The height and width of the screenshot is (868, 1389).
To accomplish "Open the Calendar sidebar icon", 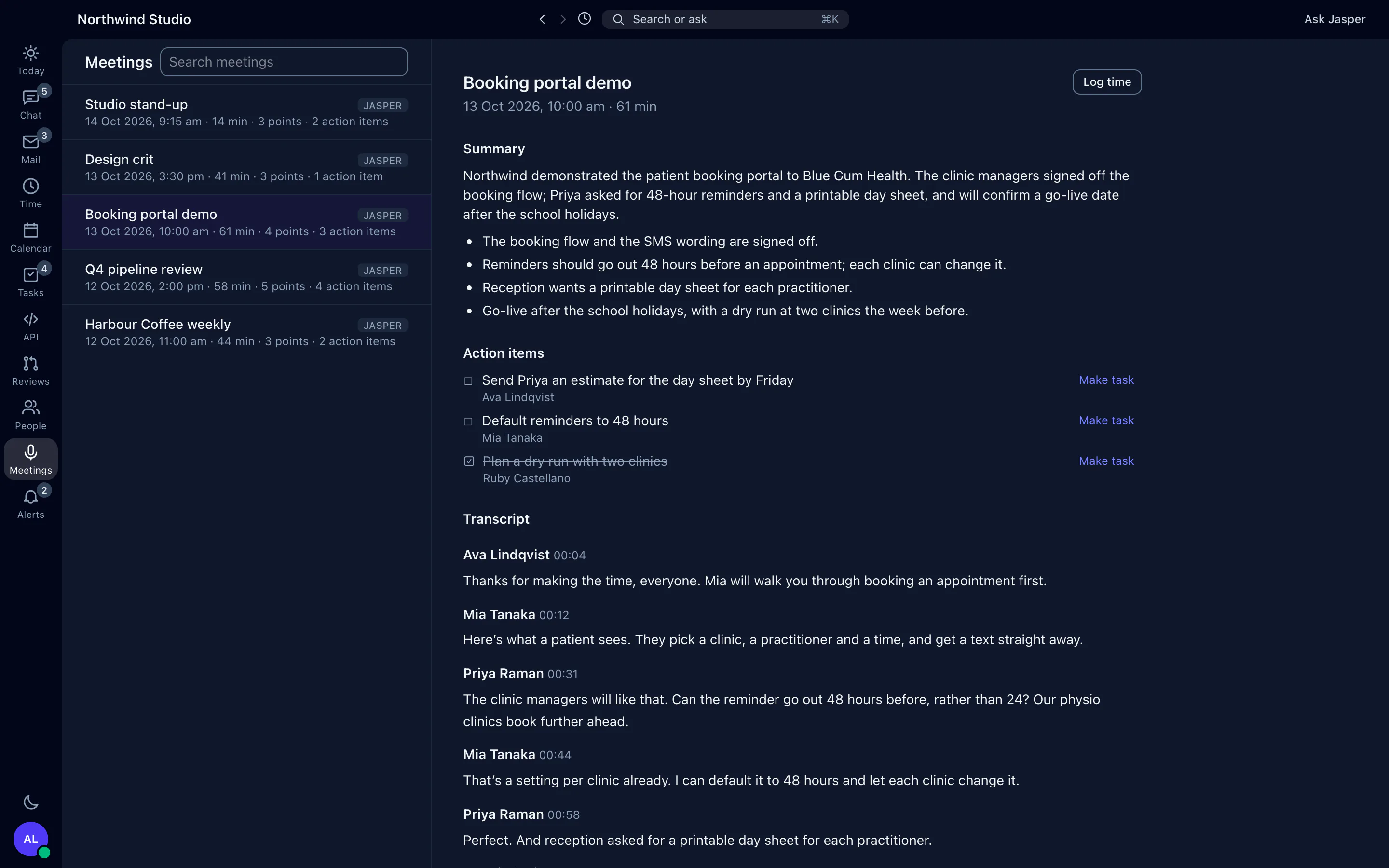I will 30,238.
